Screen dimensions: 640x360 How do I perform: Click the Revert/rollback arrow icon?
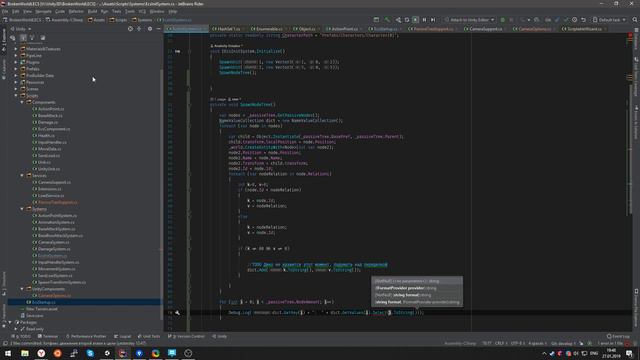click(583, 20)
